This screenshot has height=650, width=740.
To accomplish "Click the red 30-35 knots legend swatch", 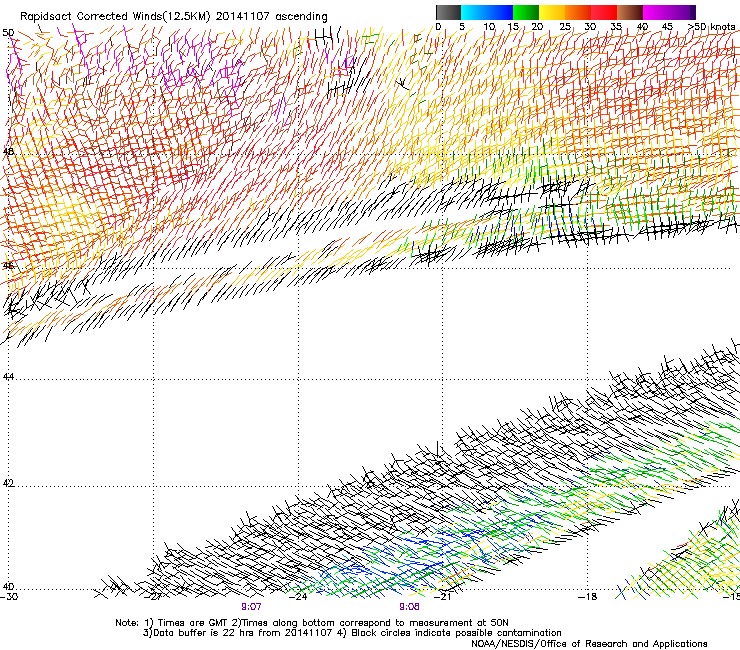I will (x=604, y=12).
